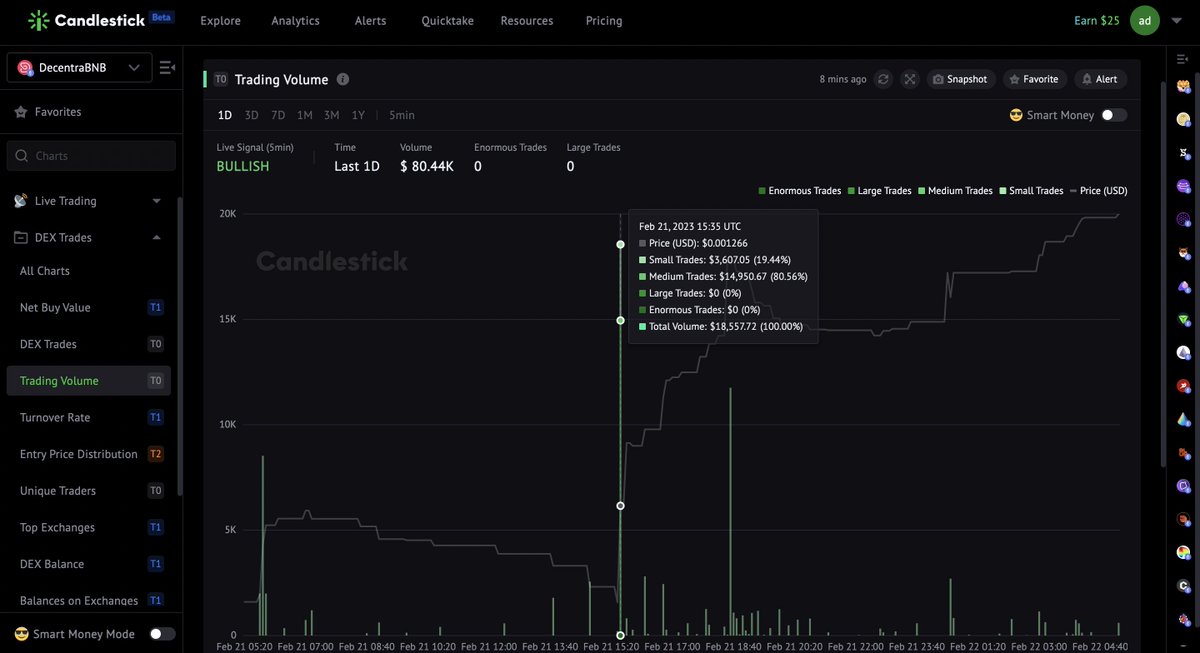Click the Alert button on chart
This screenshot has height=653, width=1200.
tap(1100, 79)
